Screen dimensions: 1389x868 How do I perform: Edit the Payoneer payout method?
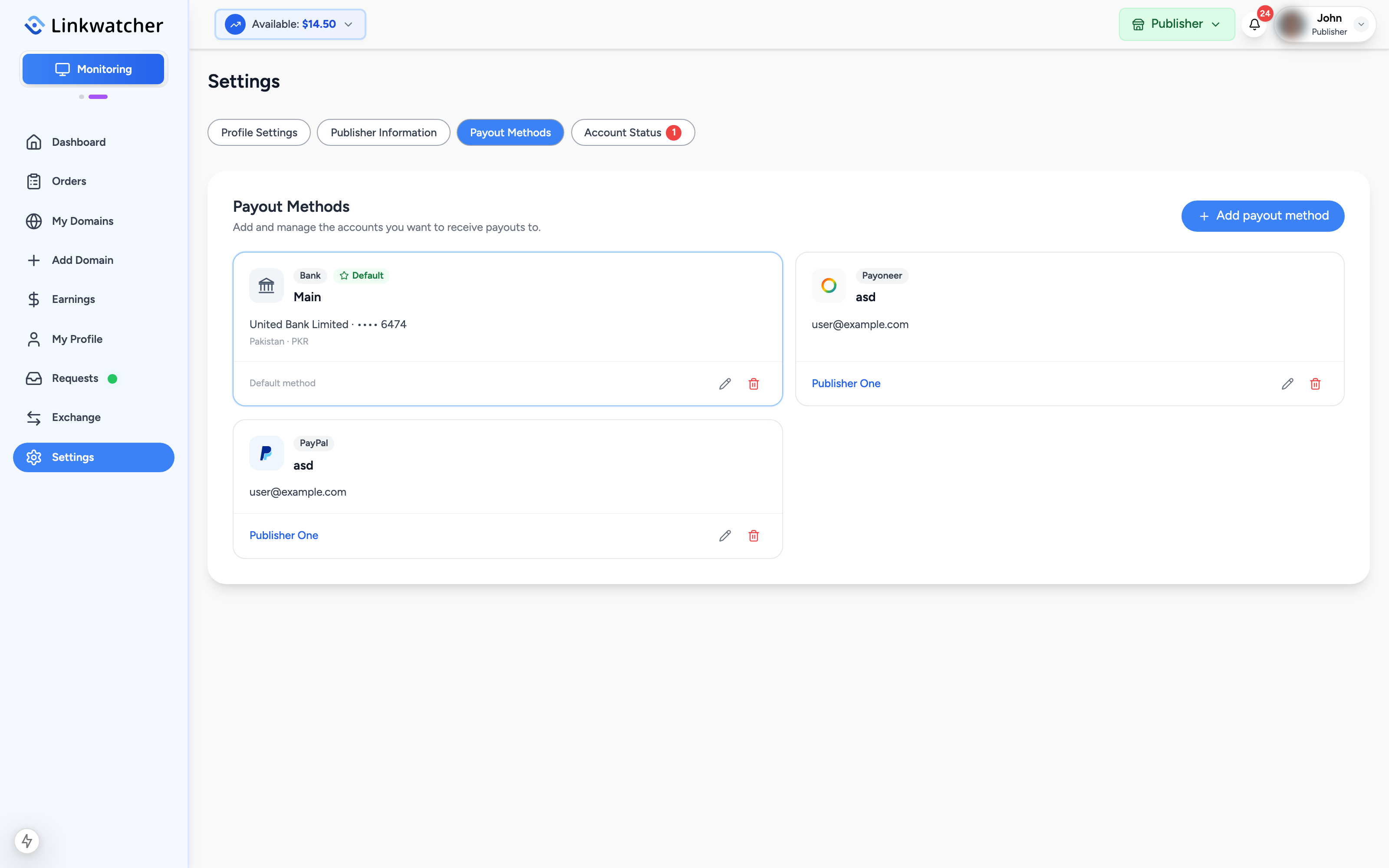click(1287, 384)
